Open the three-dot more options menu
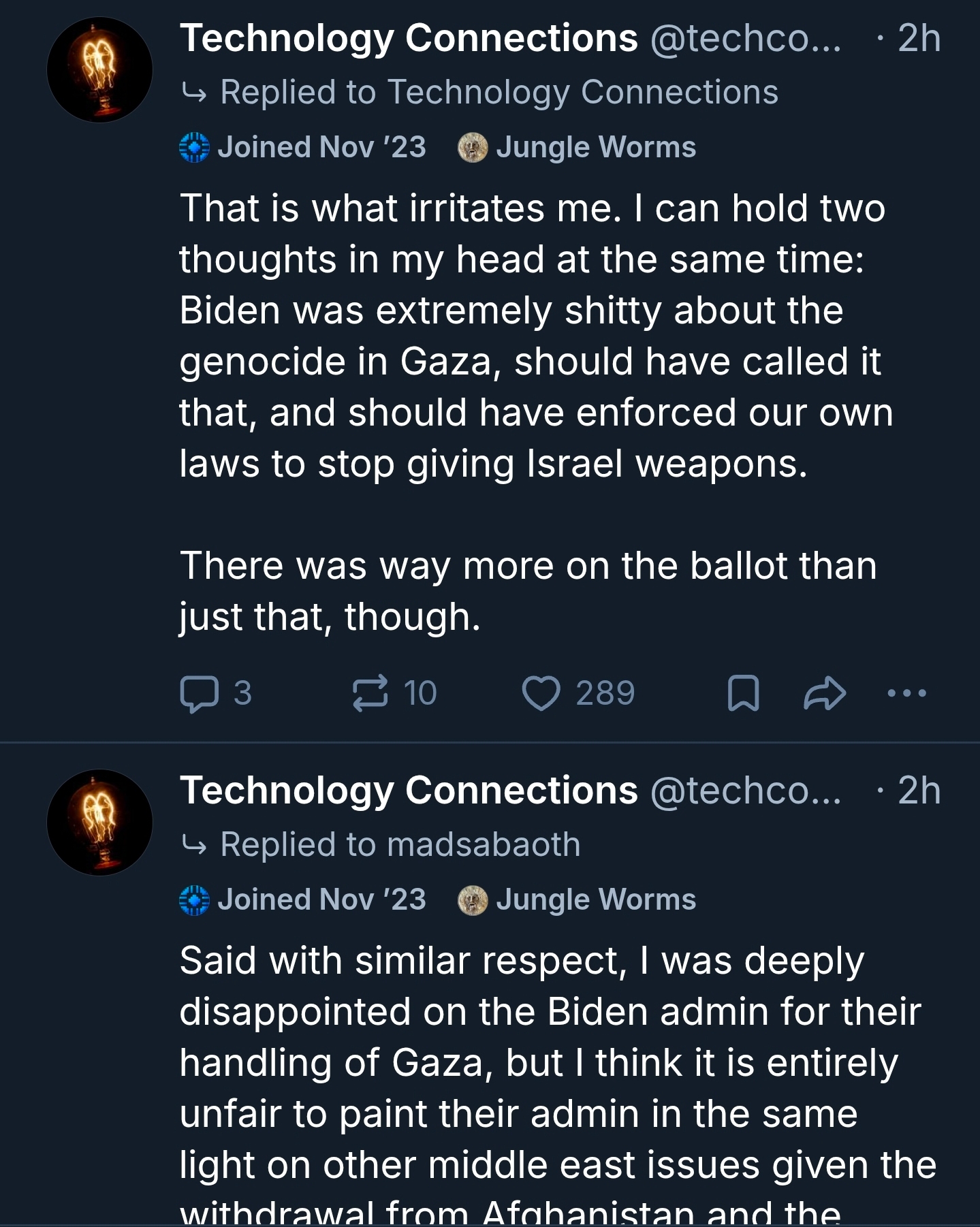 click(x=907, y=693)
